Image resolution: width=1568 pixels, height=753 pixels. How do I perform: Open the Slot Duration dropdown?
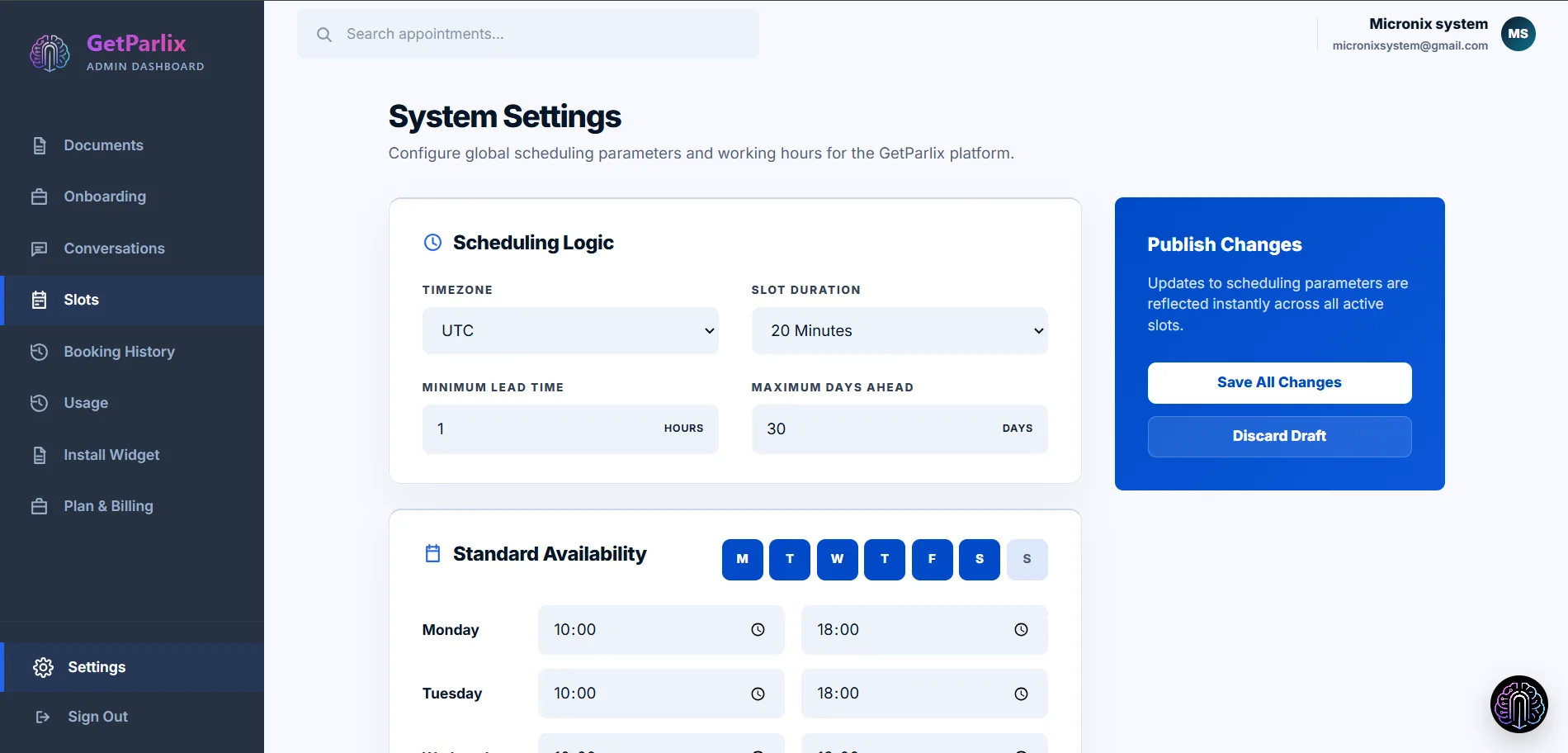tap(900, 330)
